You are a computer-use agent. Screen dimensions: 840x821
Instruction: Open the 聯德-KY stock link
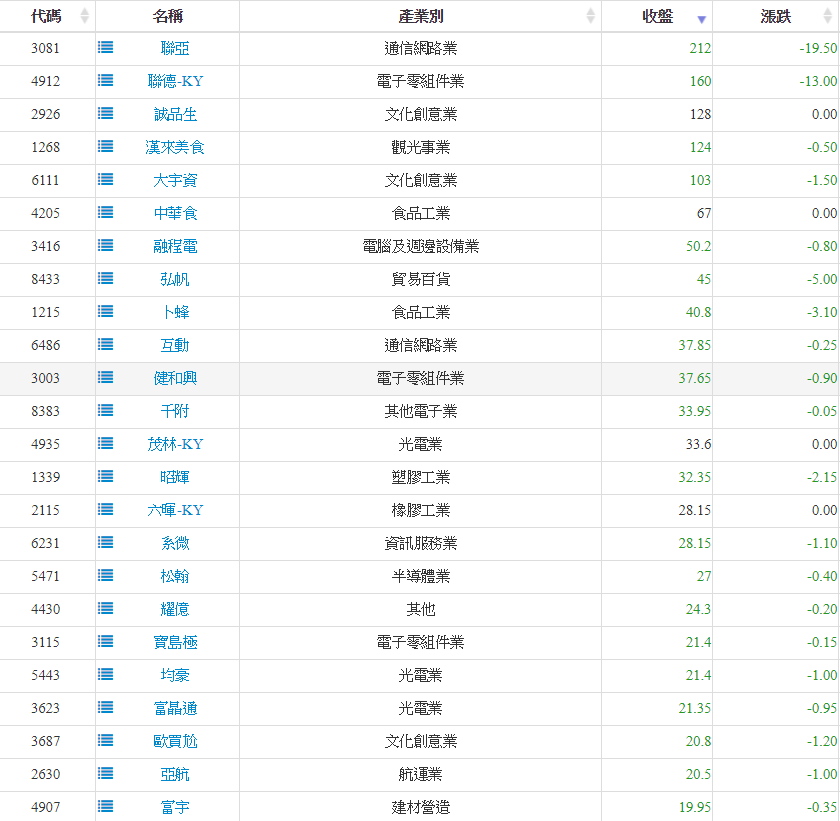[x=175, y=81]
